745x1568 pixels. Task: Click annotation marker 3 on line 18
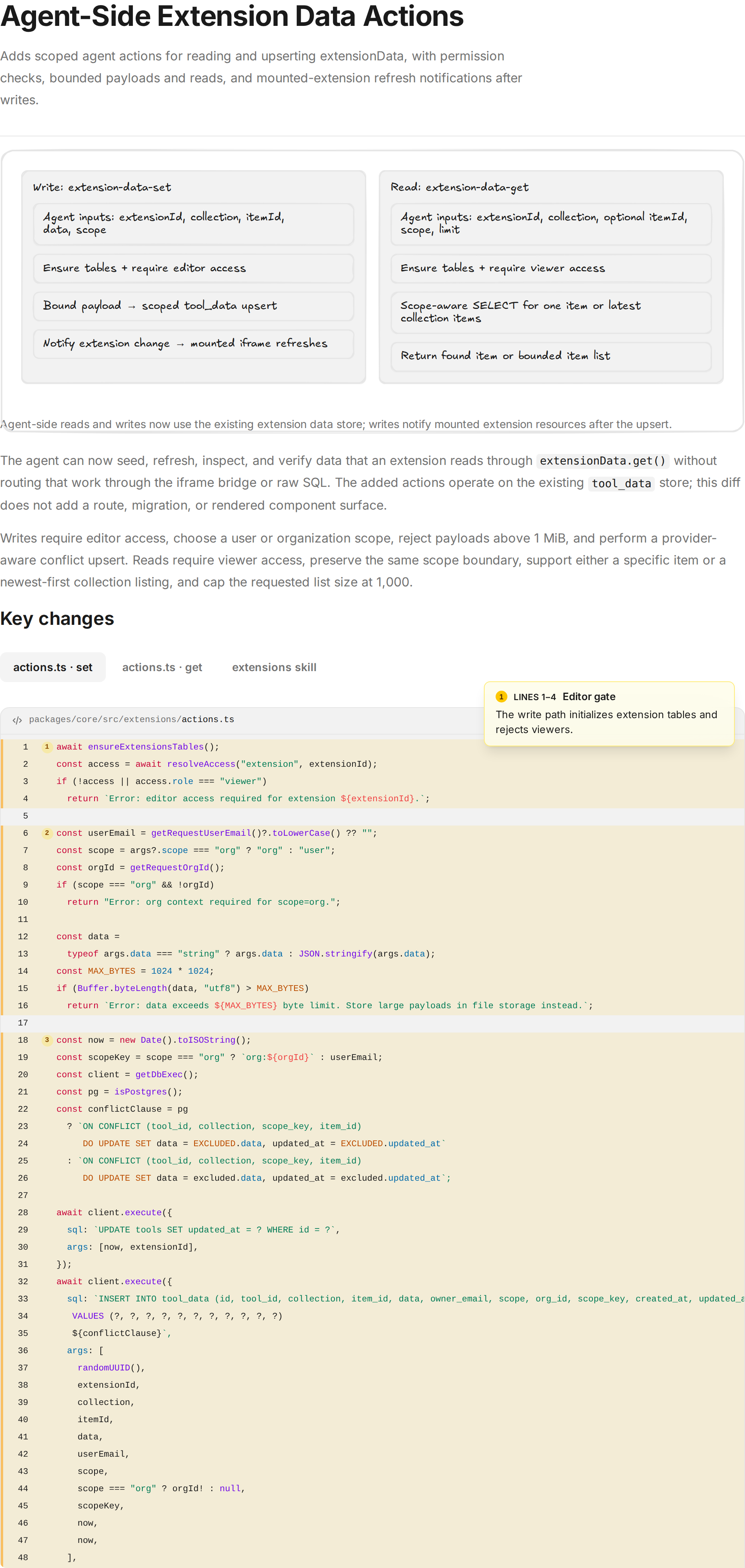[47, 1040]
